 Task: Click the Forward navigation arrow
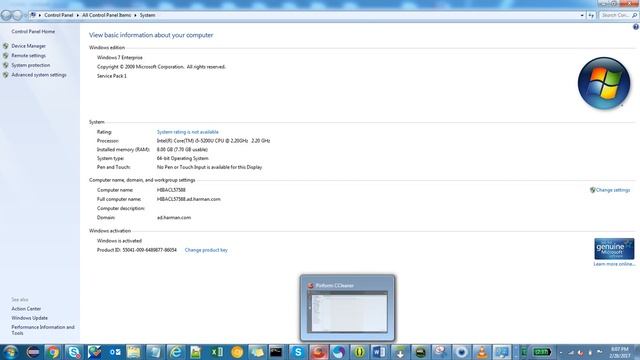[17, 16]
